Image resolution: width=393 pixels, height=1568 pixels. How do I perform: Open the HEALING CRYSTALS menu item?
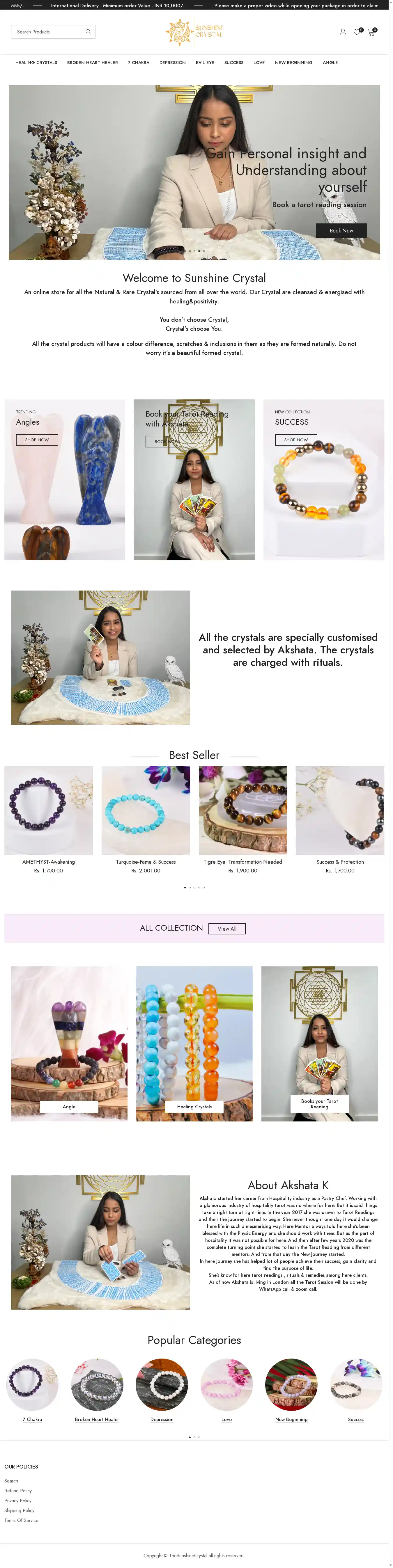pos(36,63)
